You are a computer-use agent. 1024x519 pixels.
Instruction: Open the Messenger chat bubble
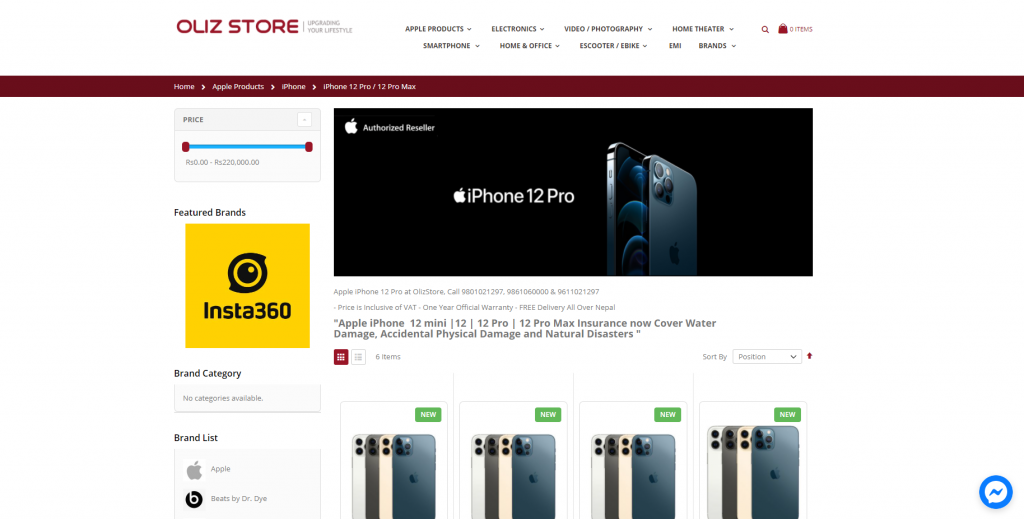[x=995, y=492]
